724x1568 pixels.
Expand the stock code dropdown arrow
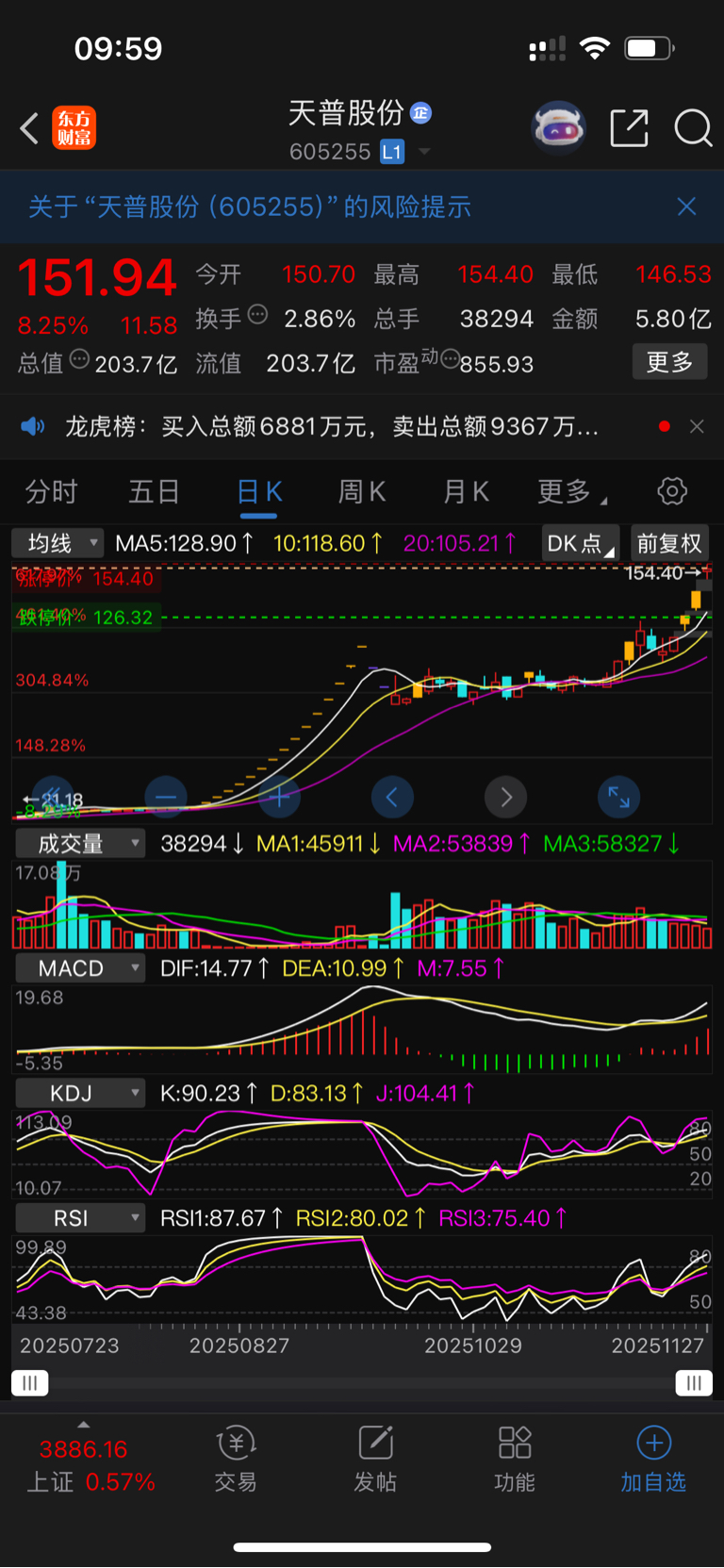click(x=424, y=152)
